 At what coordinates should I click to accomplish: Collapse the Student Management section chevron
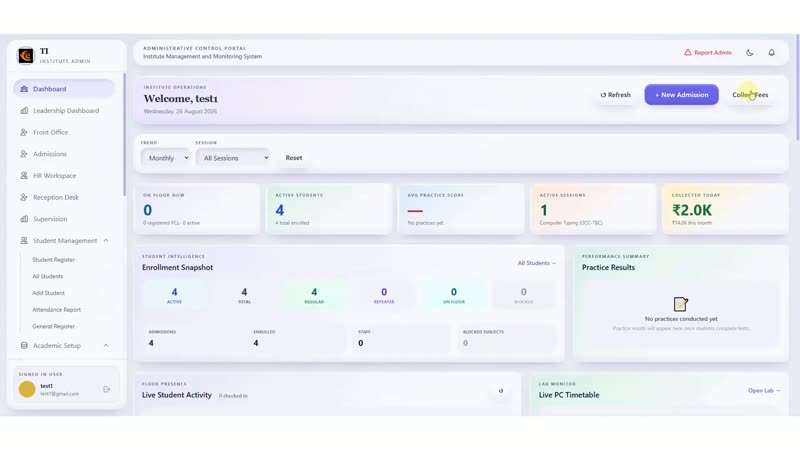pyautogui.click(x=106, y=241)
